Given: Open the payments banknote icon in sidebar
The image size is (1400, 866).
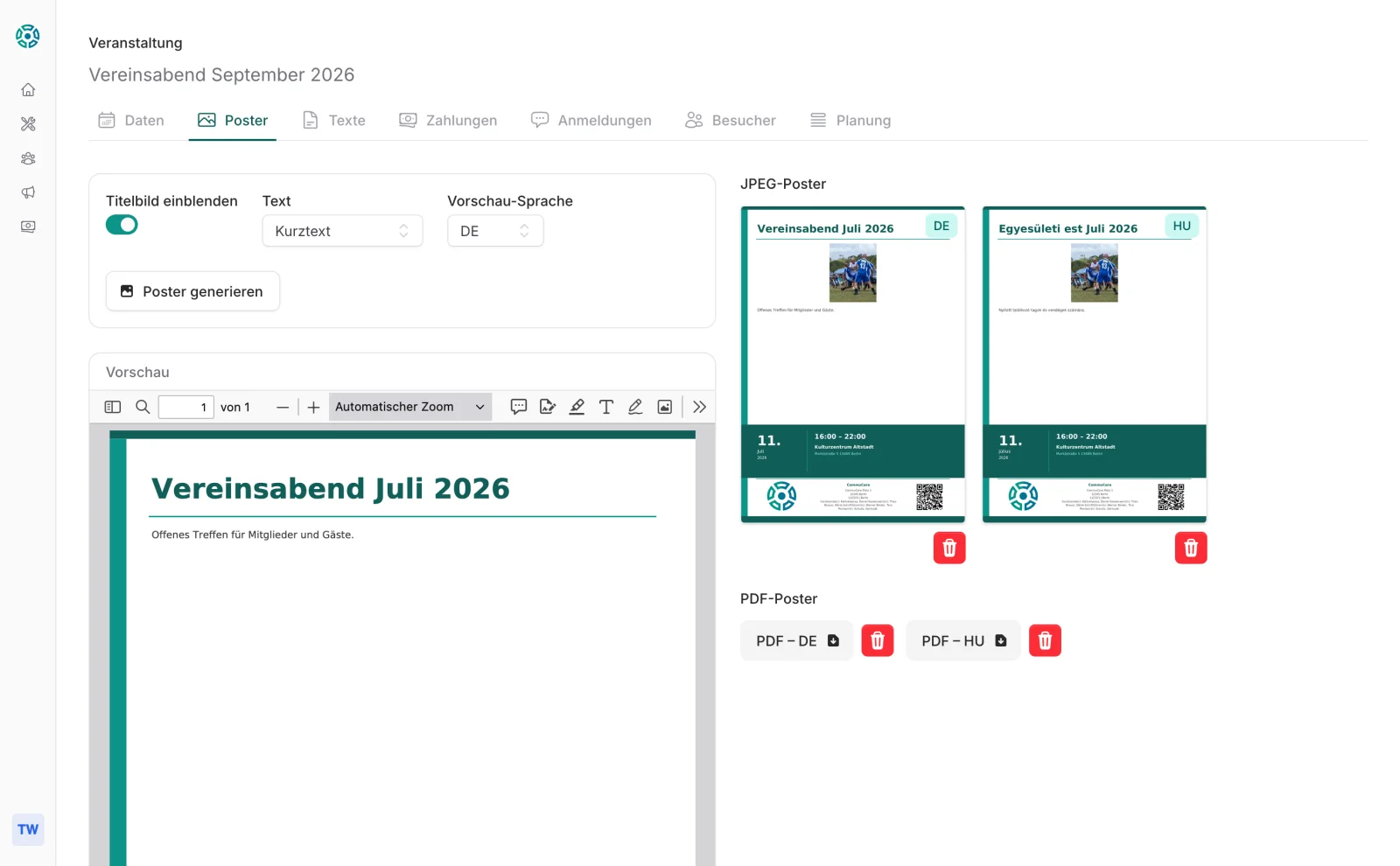Looking at the screenshot, I should click(28, 227).
